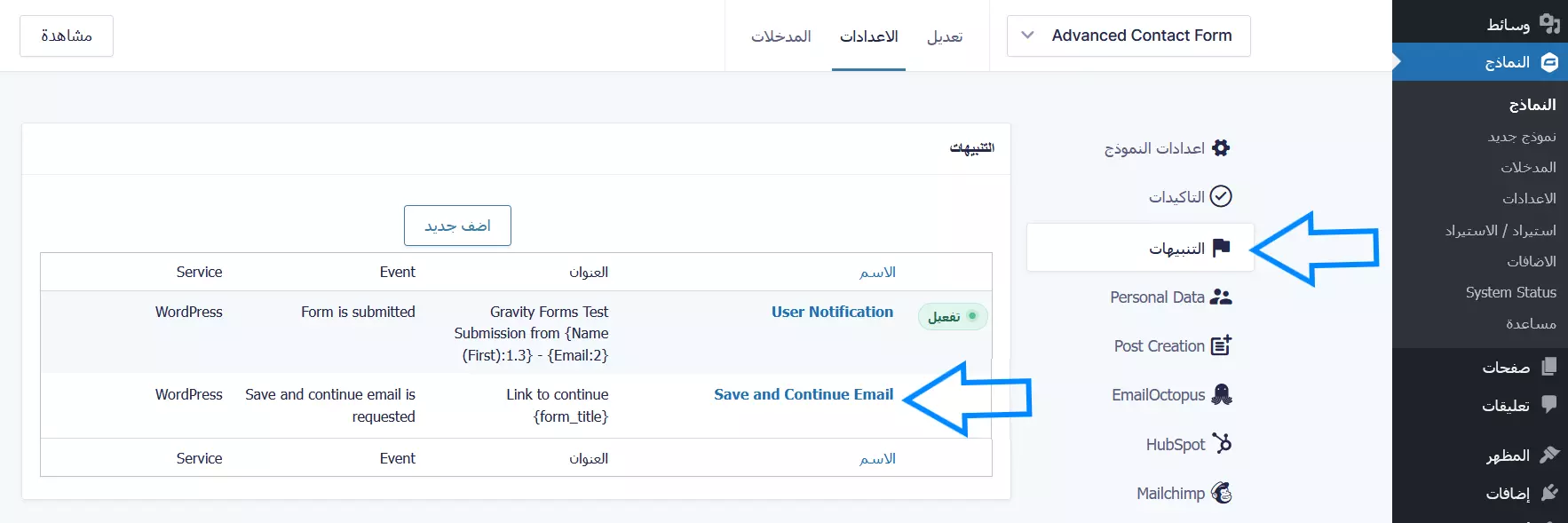Click the flag Notifications icon
The height and width of the screenshot is (523, 1568).
pyautogui.click(x=1221, y=248)
